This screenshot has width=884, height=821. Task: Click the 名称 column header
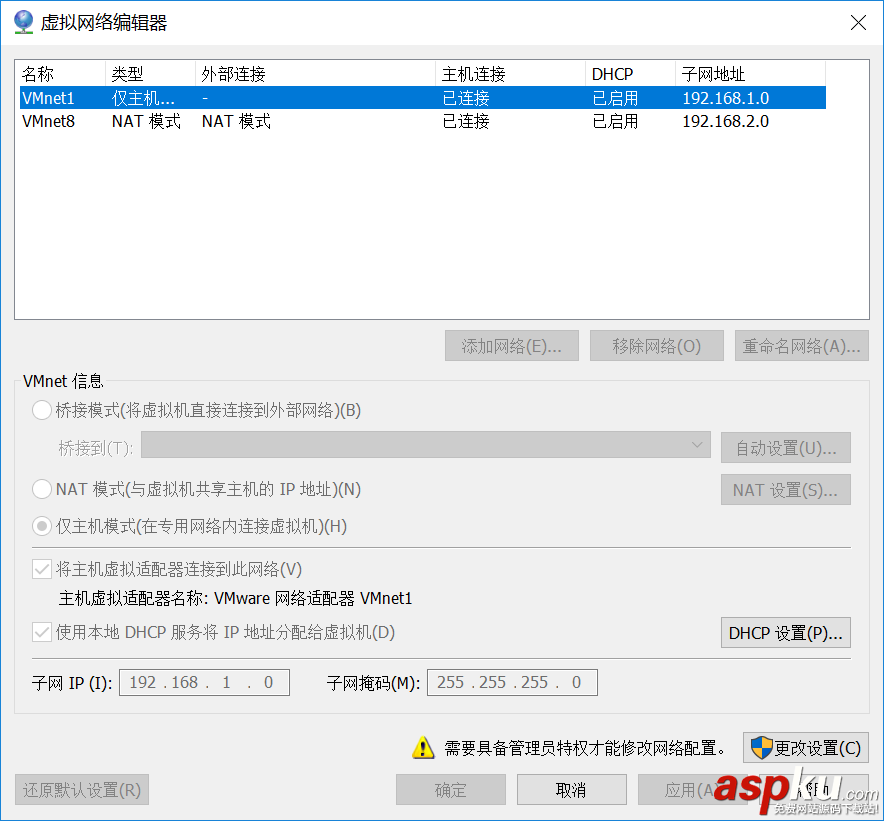[x=62, y=74]
